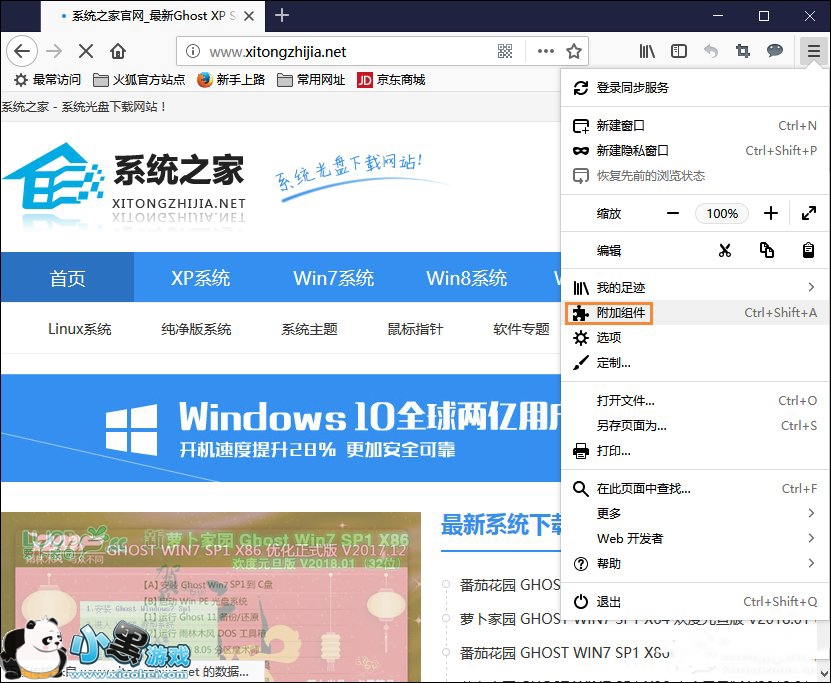The width and height of the screenshot is (831, 683).
Task: Select 登录同步服务 menu entry
Action: click(695, 88)
